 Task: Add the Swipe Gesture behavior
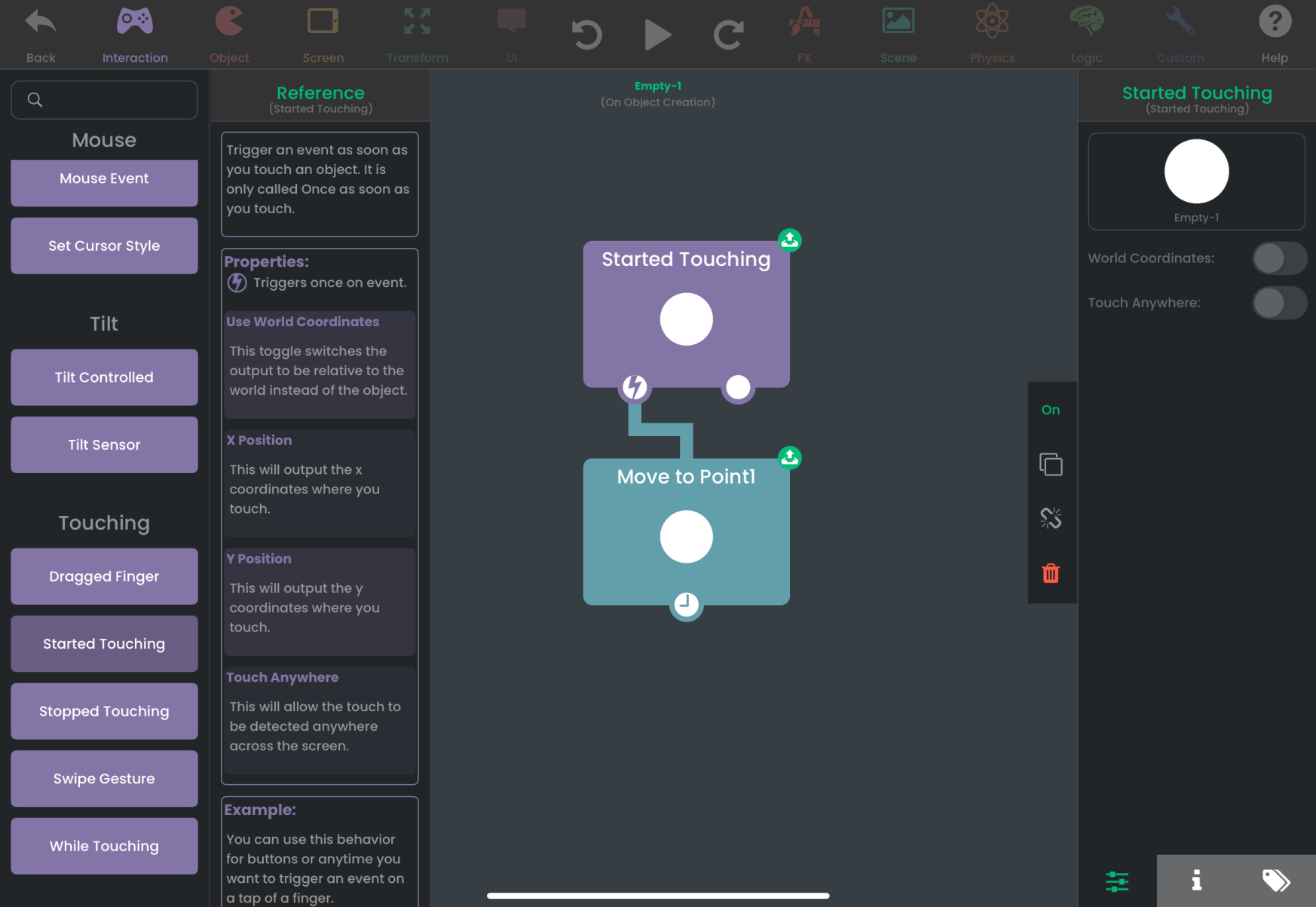[x=104, y=779]
